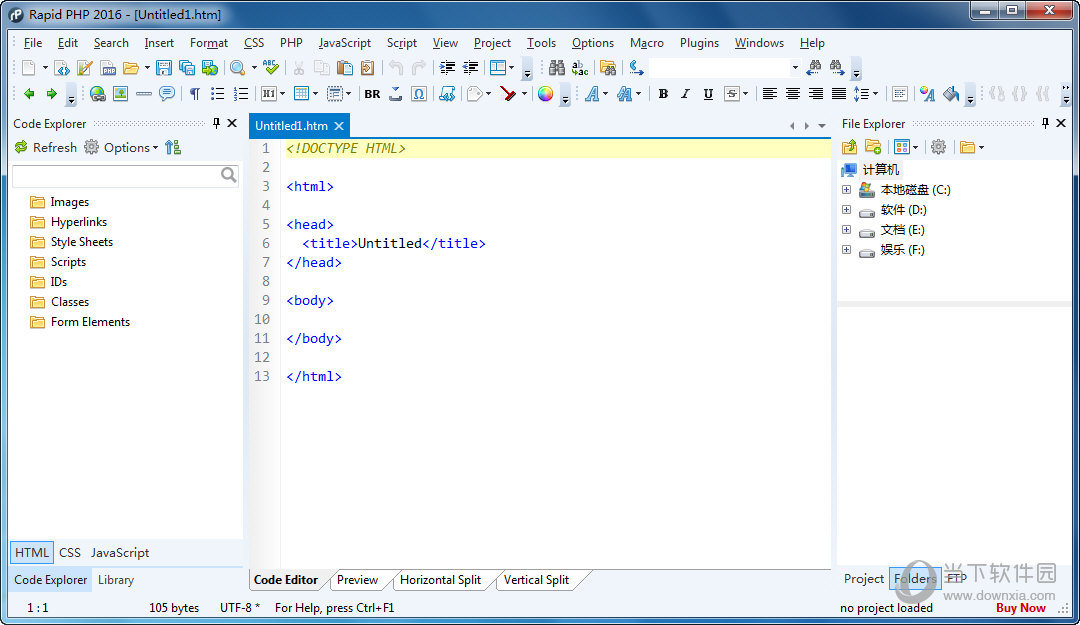Click the Find binoculars icon
This screenshot has height=625, width=1080.
point(557,68)
